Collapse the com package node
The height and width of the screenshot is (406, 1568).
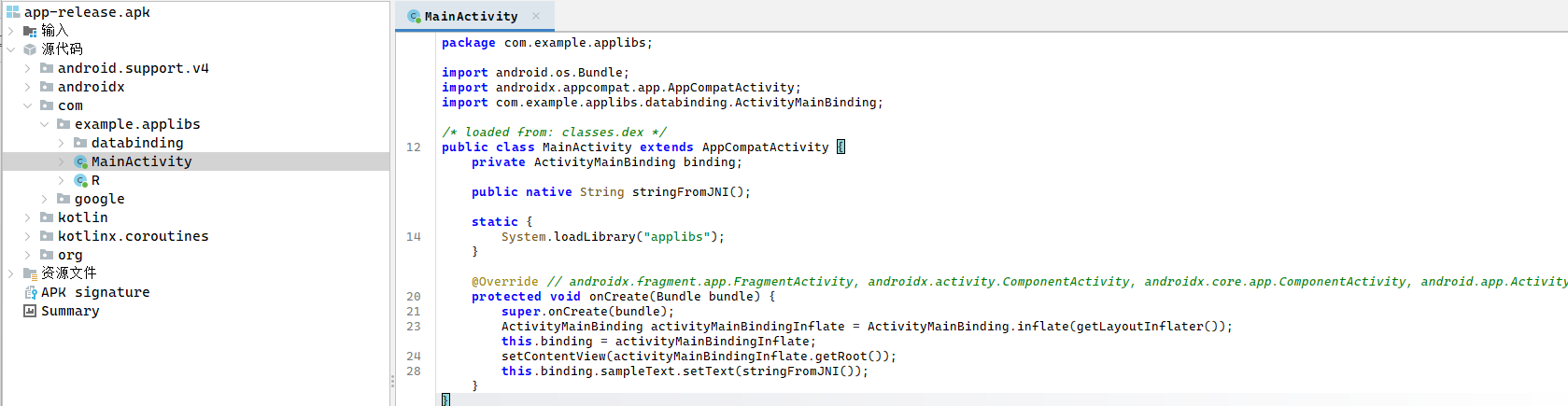(x=27, y=105)
